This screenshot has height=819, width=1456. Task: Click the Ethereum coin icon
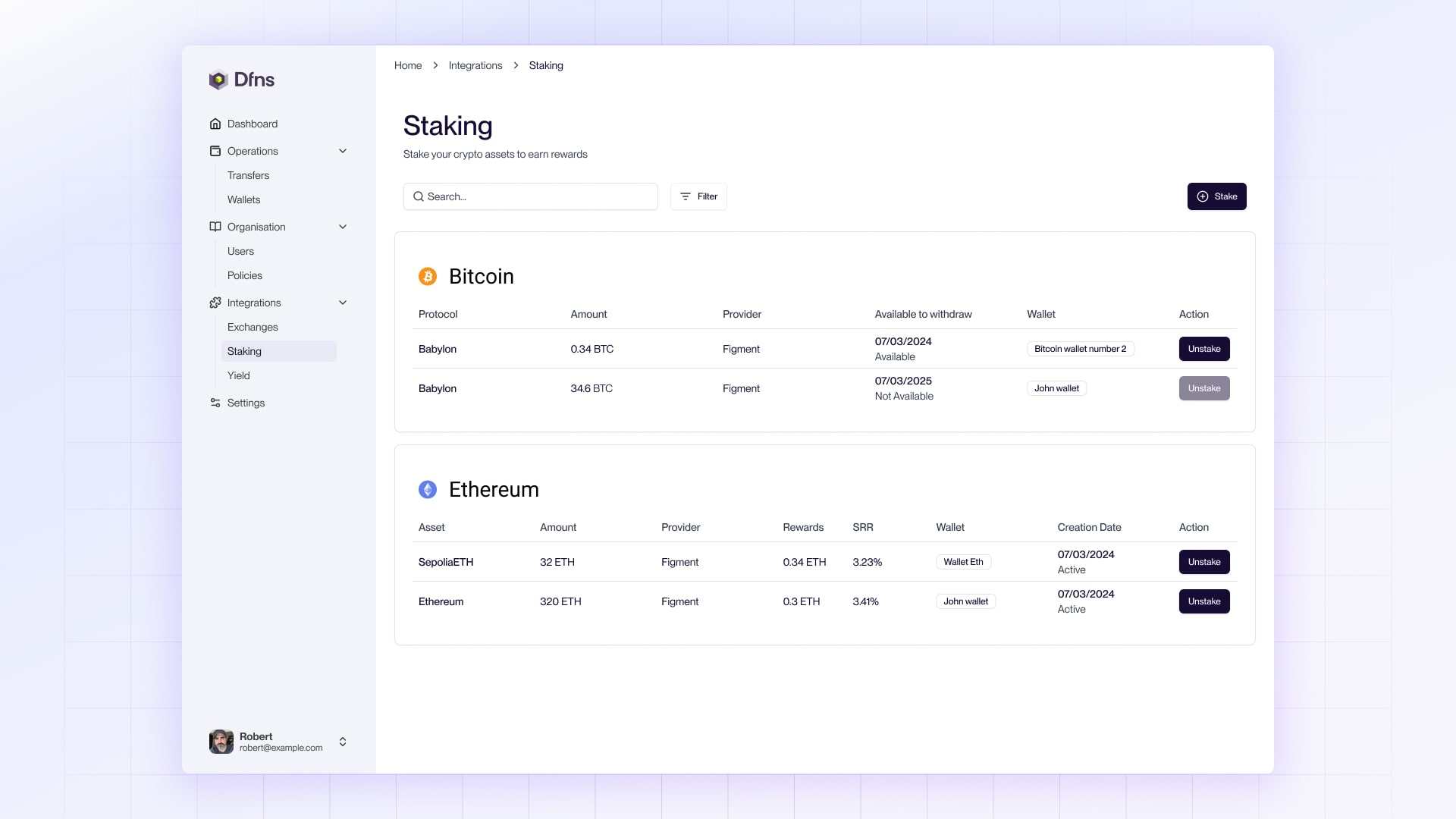[428, 489]
